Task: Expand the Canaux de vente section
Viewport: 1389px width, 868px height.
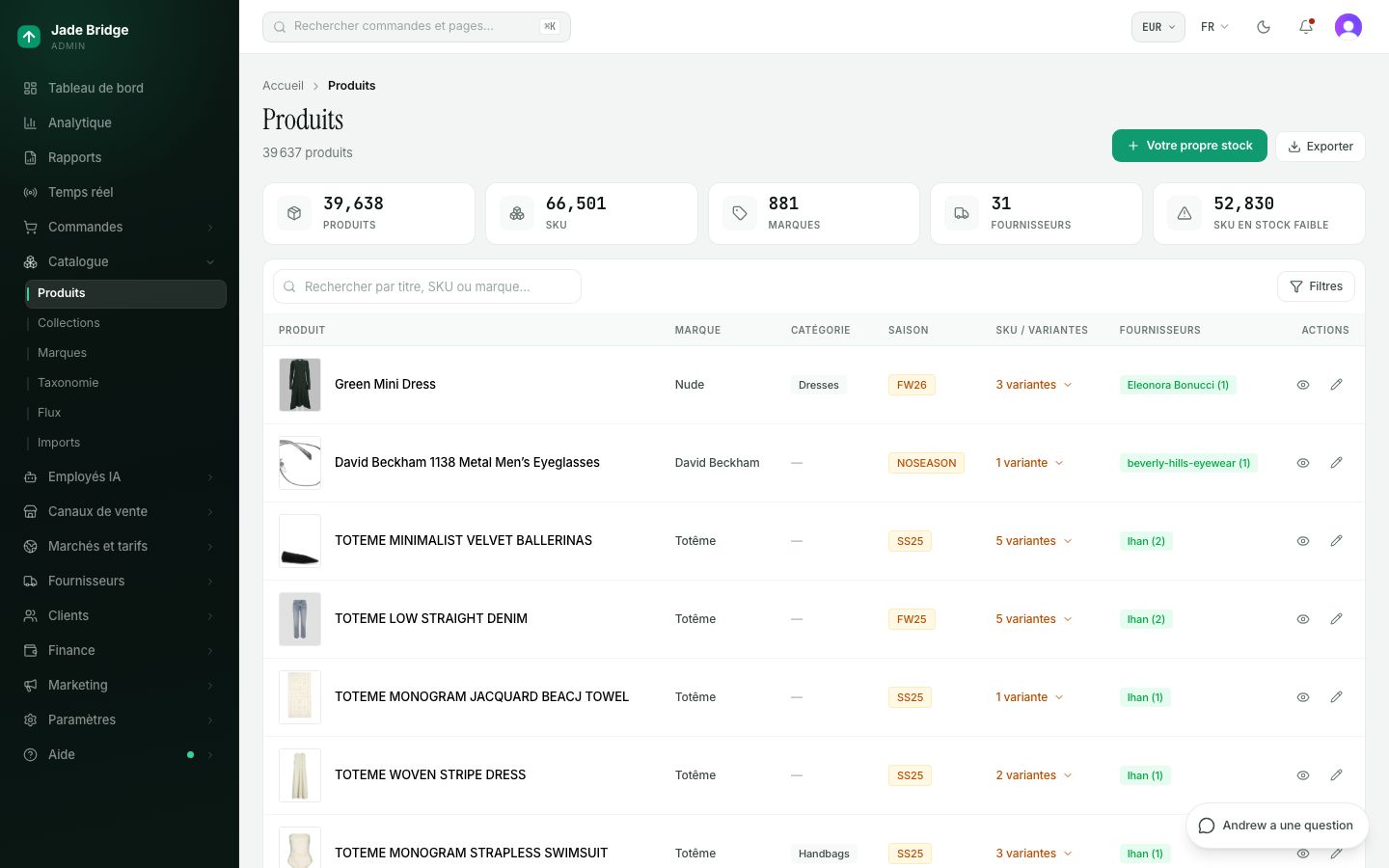Action: [x=120, y=511]
